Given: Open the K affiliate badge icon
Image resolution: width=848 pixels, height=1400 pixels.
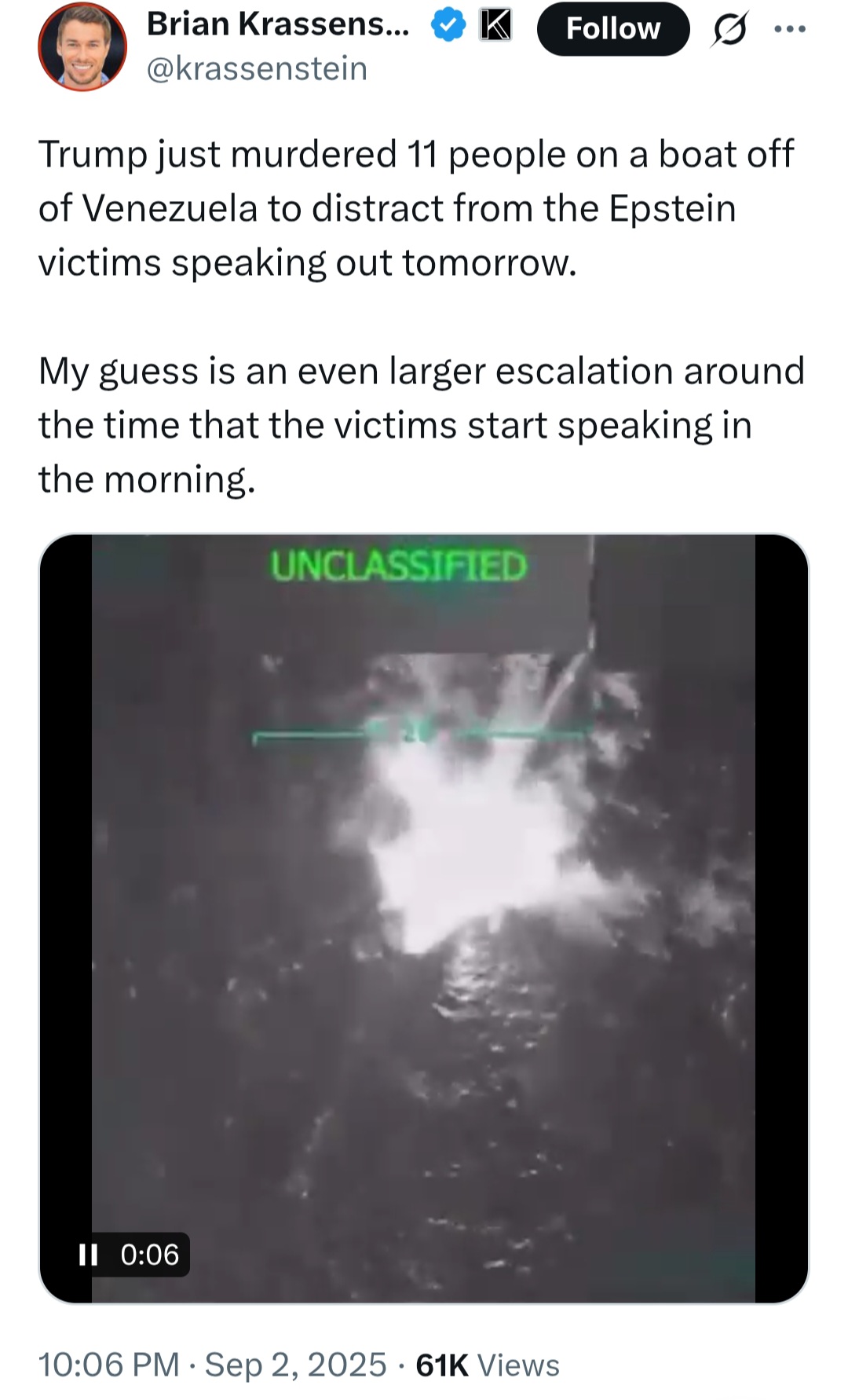Looking at the screenshot, I should (x=495, y=25).
